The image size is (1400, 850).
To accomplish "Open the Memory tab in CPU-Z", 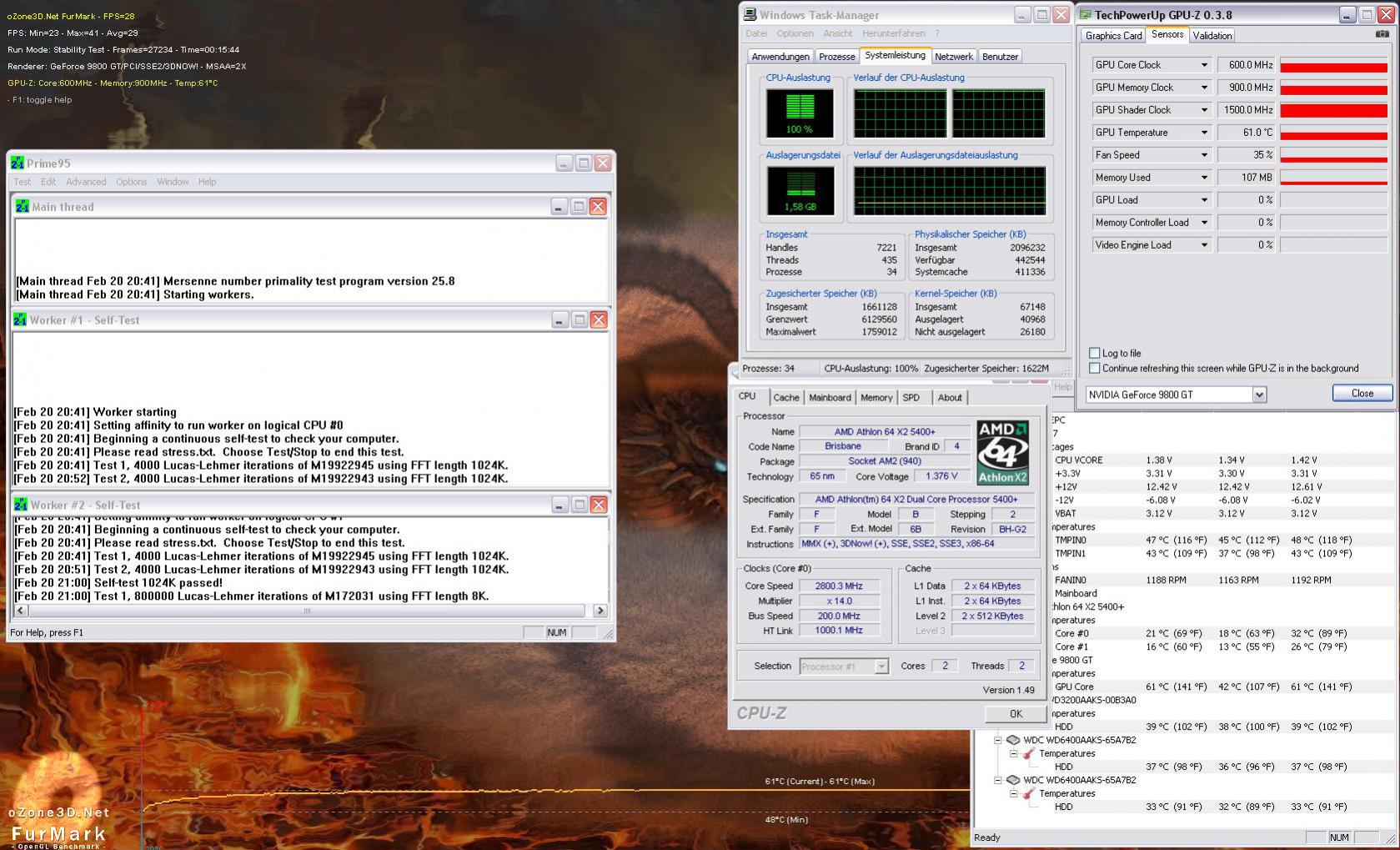I will click(x=876, y=398).
